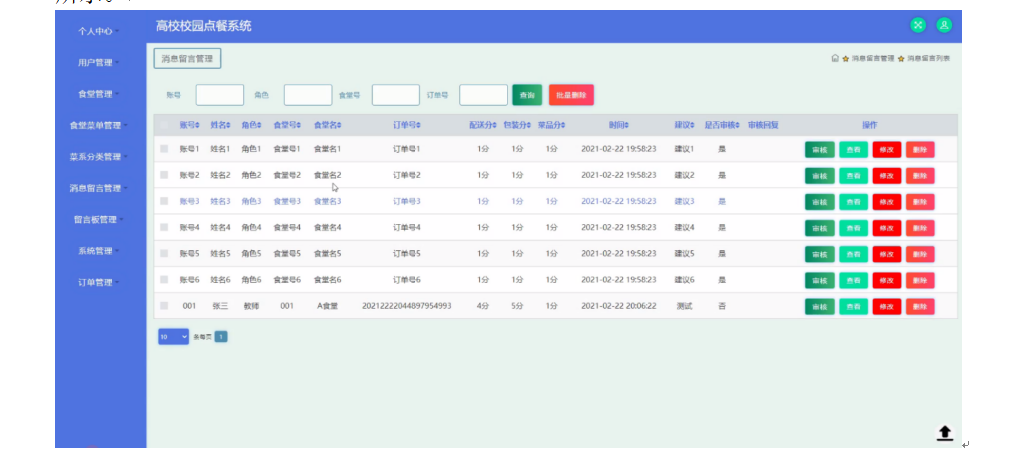Focus the 角色 filter input field
Image resolution: width=1014 pixels, height=453 pixels.
pyautogui.click(x=308, y=95)
